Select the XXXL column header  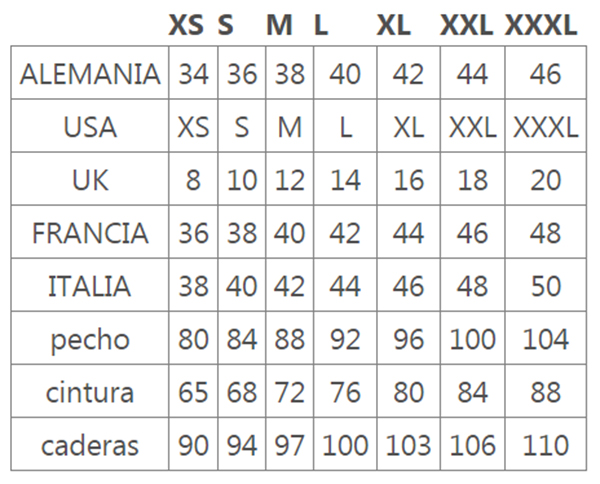tap(541, 26)
